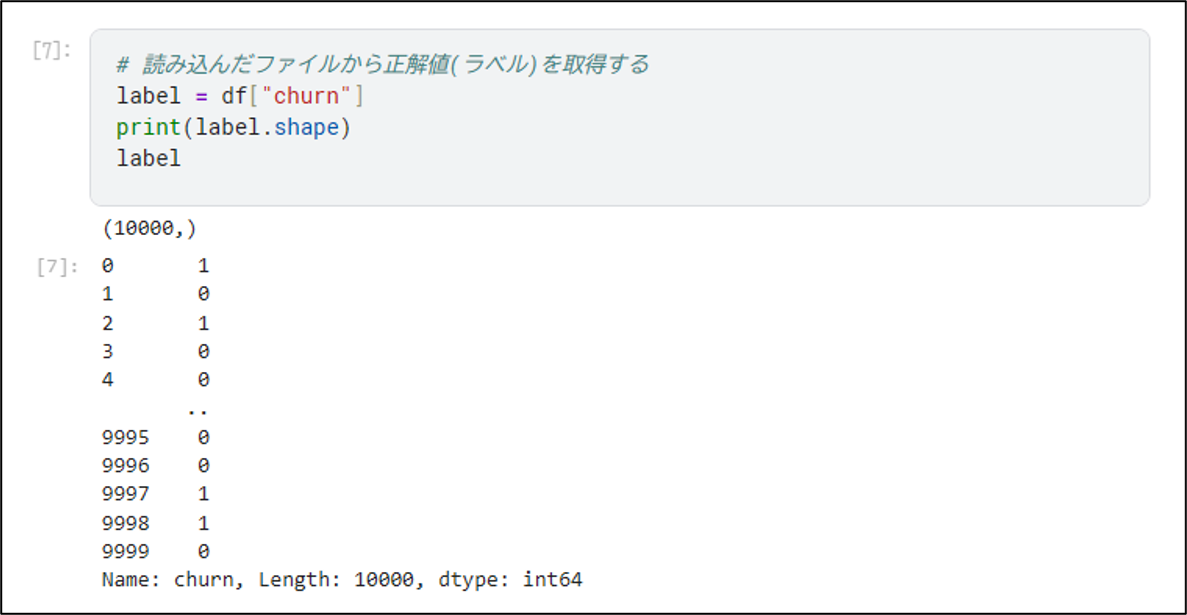The width and height of the screenshot is (1187, 615).
Task: Click output row with index 9998
Action: 155,523
